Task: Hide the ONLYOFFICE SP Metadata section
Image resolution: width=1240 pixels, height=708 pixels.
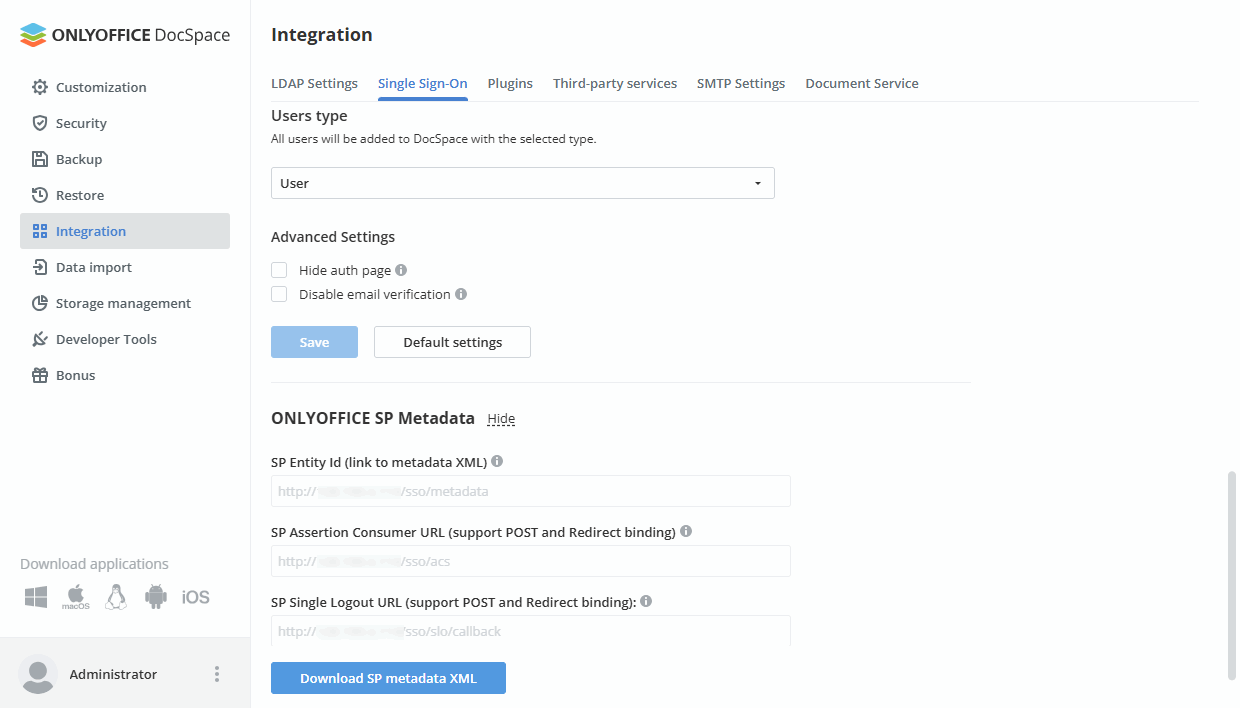Action: [x=501, y=418]
